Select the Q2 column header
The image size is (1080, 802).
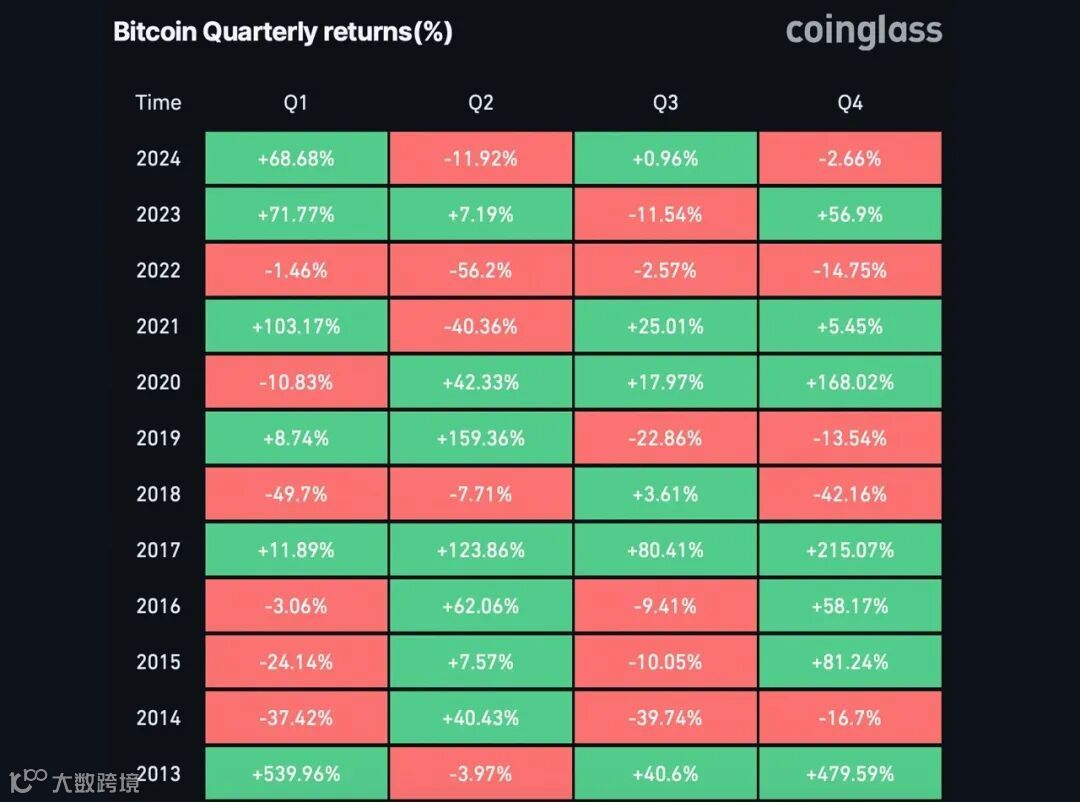[481, 103]
